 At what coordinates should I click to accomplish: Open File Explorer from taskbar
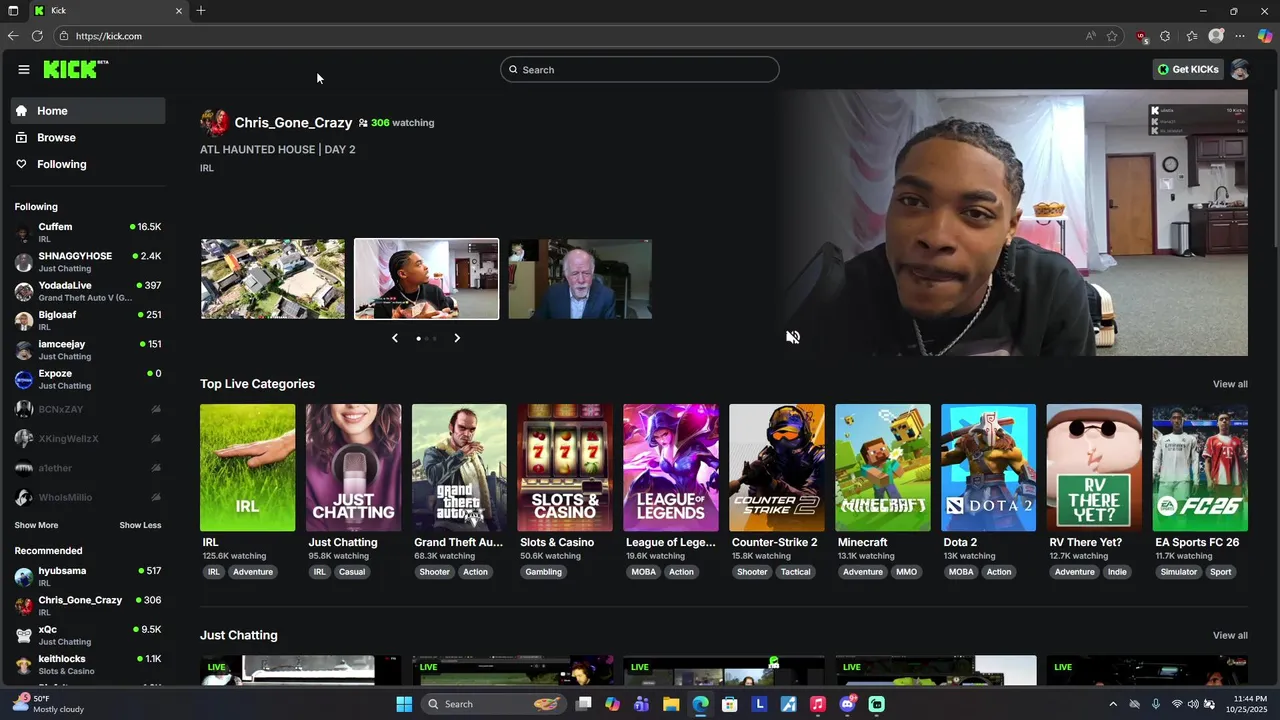(671, 704)
